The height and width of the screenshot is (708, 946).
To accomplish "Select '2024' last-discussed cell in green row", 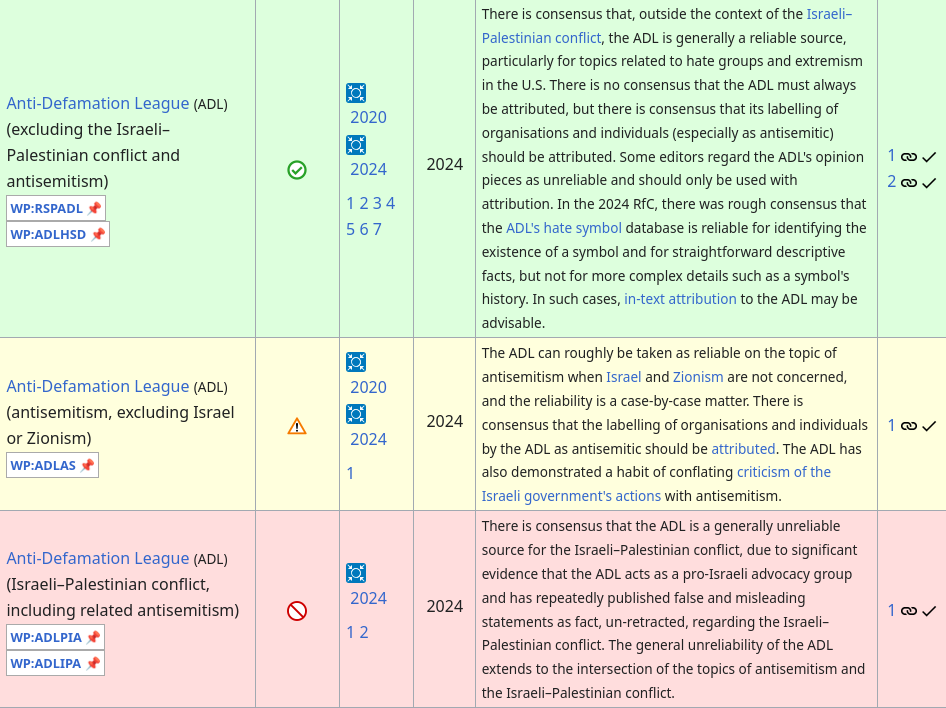I will click(x=445, y=165).
